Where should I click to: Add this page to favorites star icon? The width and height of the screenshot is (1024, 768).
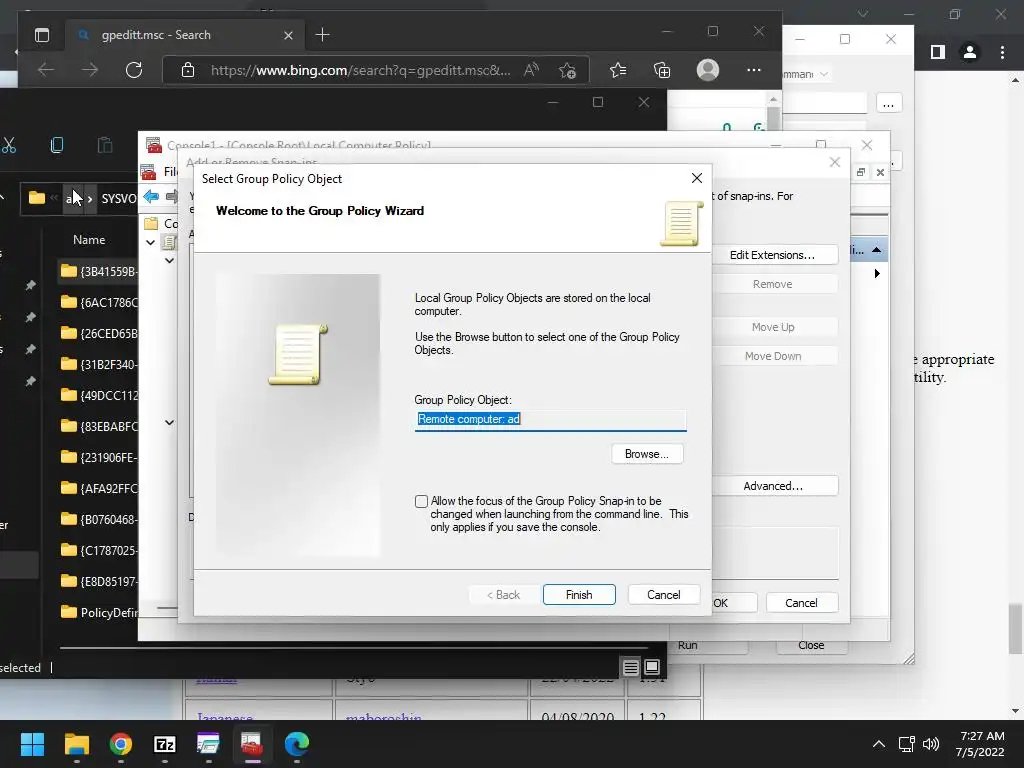tap(568, 70)
